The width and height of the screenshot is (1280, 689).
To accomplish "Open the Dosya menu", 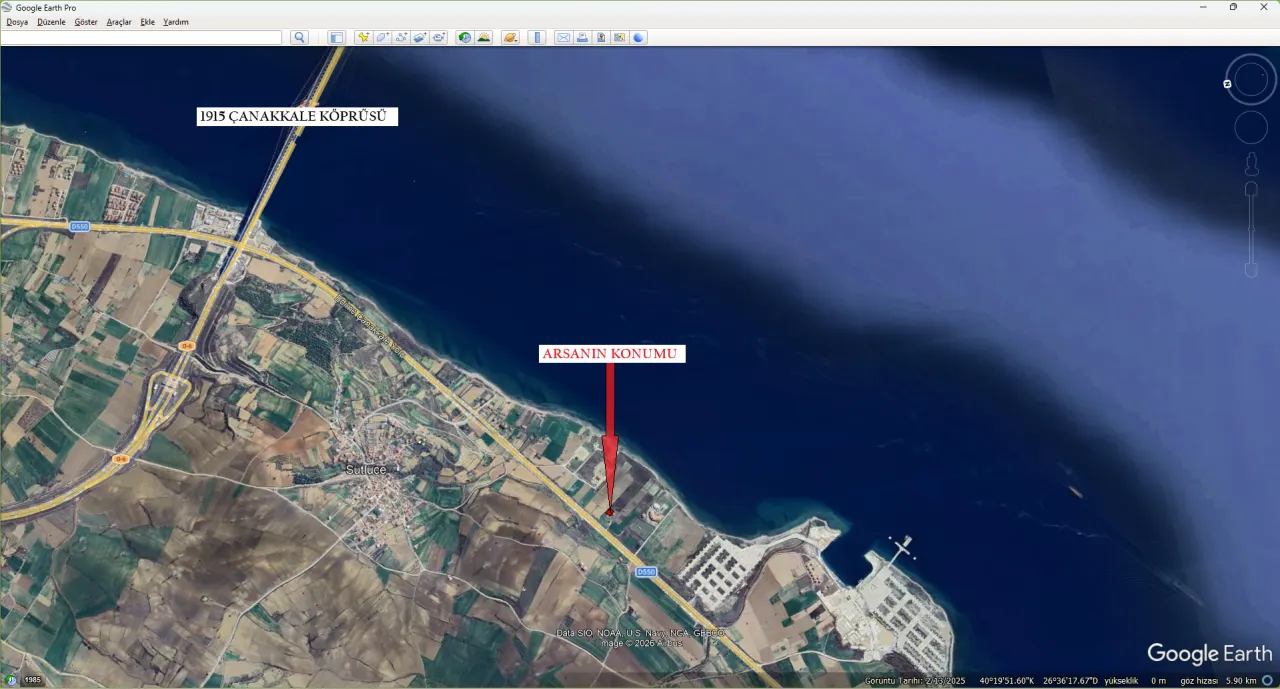I will click(17, 22).
